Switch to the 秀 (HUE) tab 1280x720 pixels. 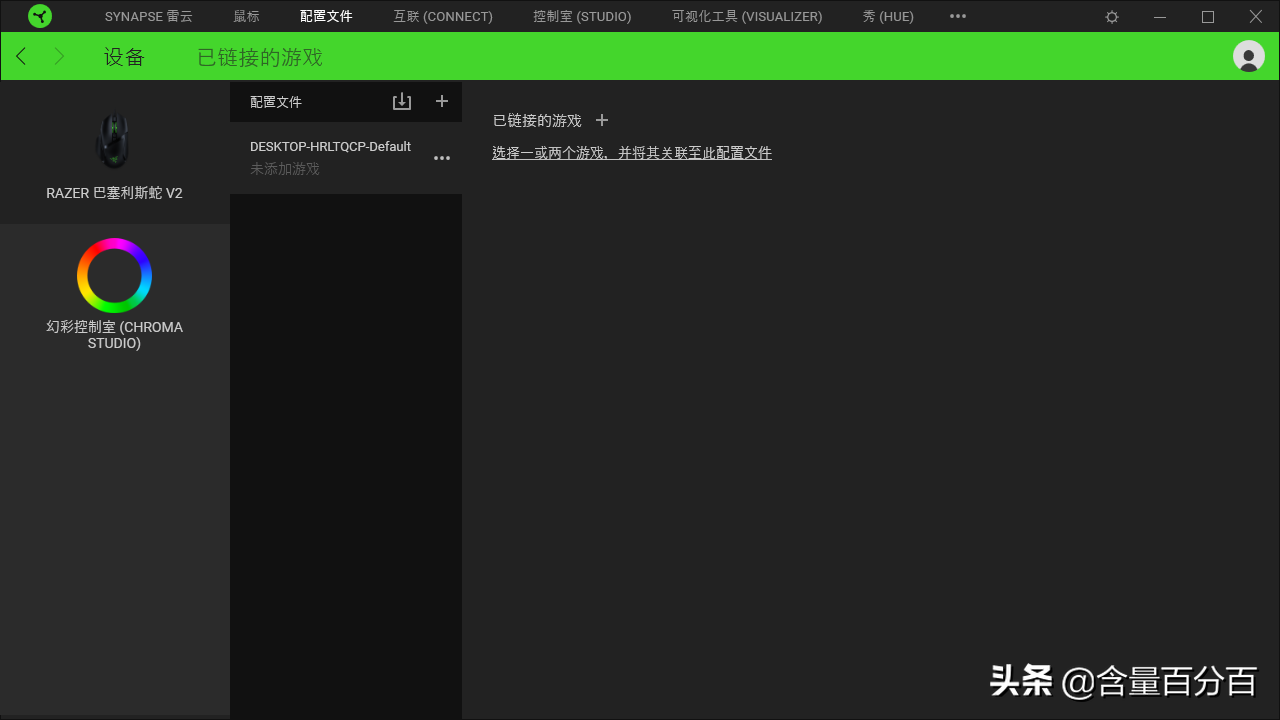coord(888,17)
